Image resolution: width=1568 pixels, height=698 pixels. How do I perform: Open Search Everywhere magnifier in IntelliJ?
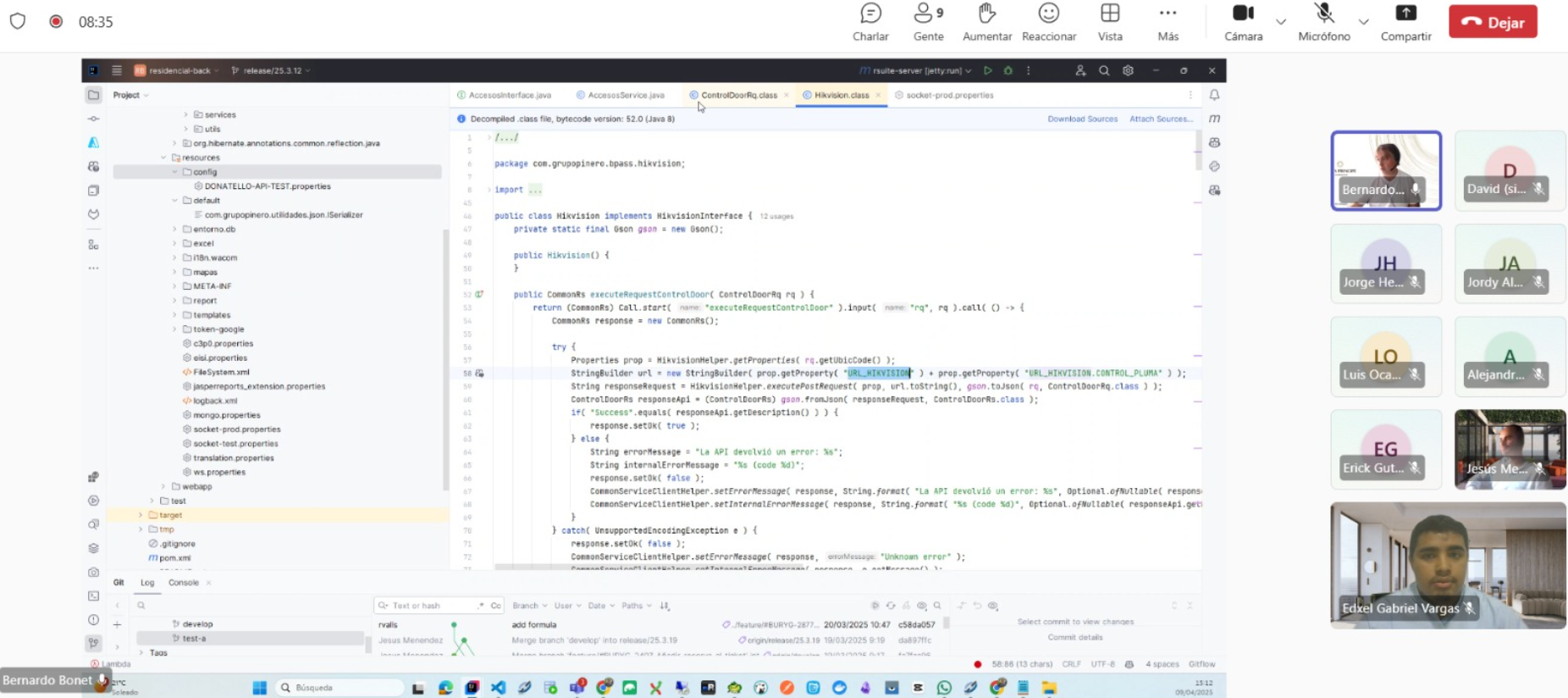[1104, 70]
